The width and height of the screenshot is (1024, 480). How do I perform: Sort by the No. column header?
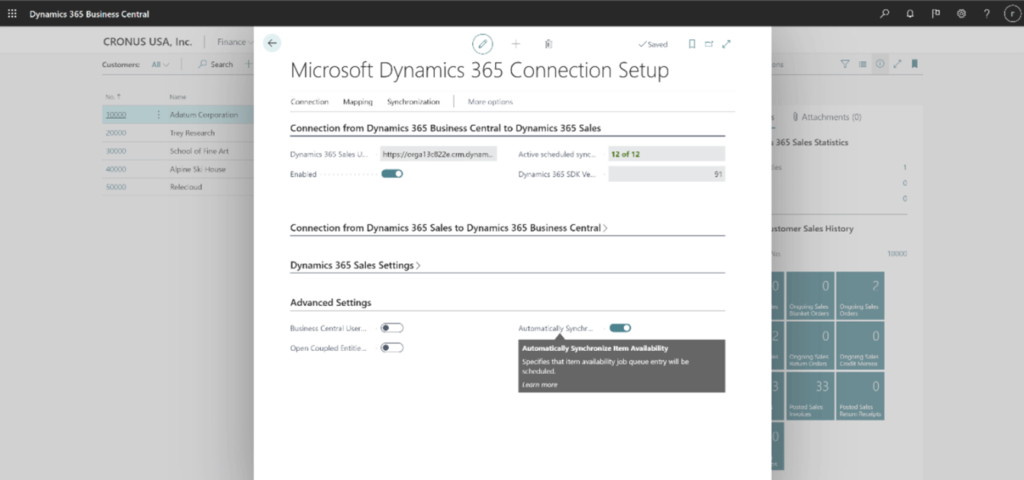113,97
